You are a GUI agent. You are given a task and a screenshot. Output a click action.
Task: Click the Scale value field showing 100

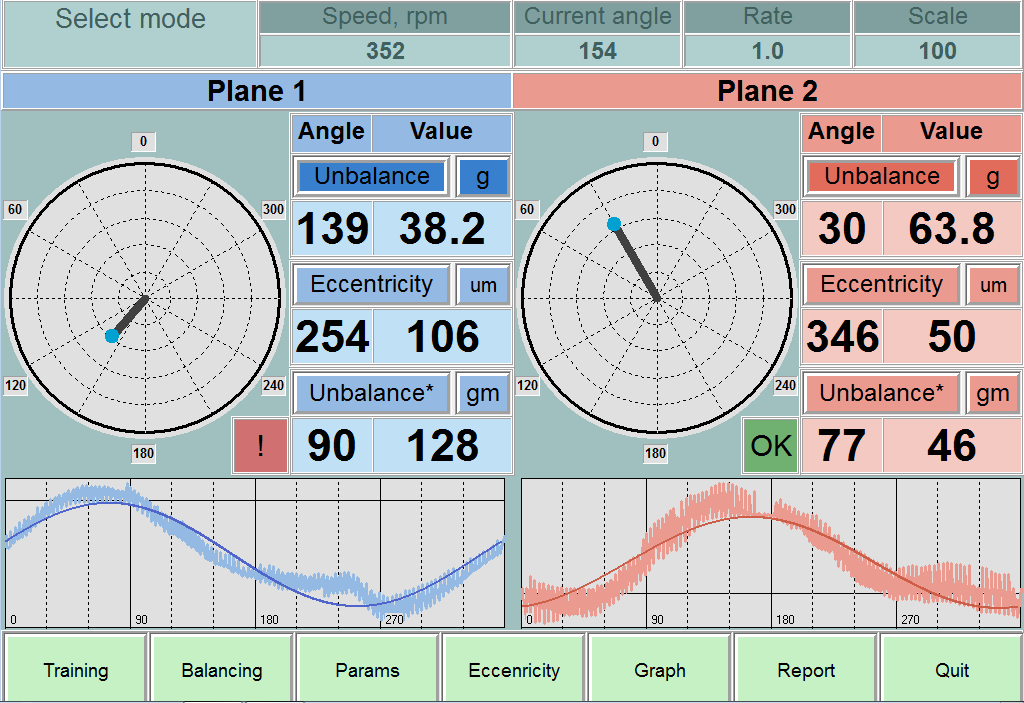[x=937, y=51]
